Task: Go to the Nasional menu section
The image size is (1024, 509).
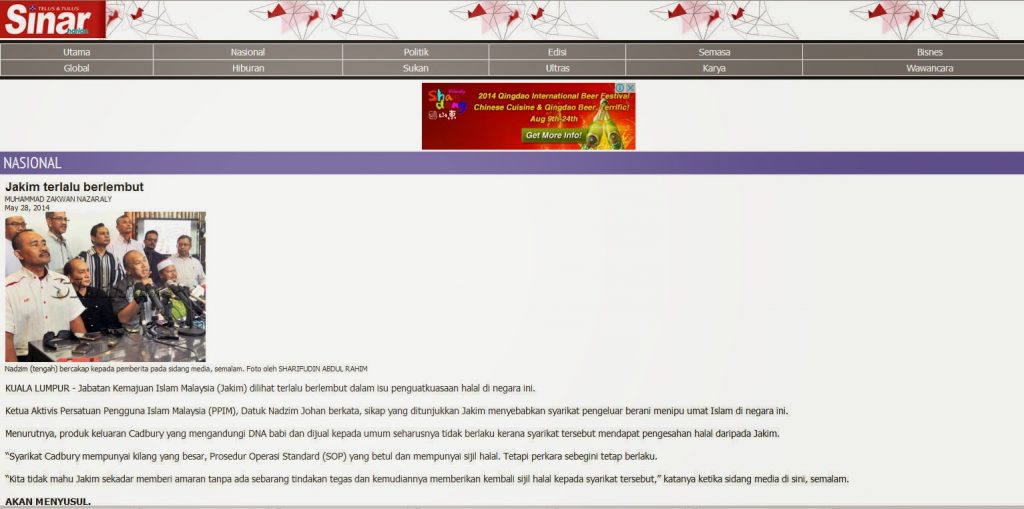Action: tap(248, 52)
